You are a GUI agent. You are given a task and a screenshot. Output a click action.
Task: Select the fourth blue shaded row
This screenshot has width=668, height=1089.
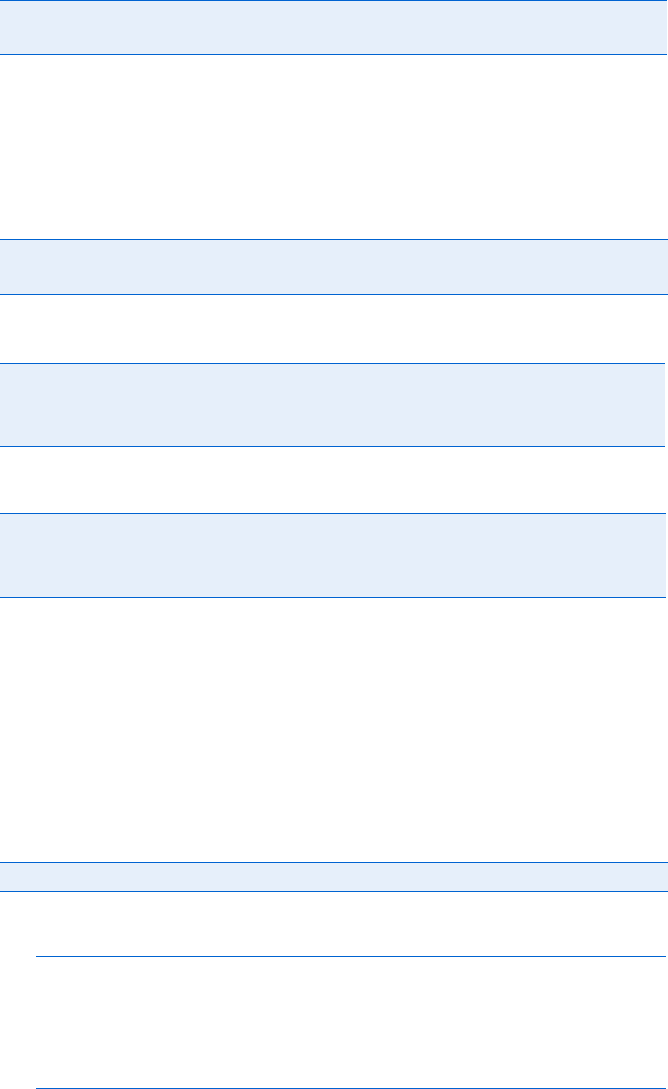point(333,555)
